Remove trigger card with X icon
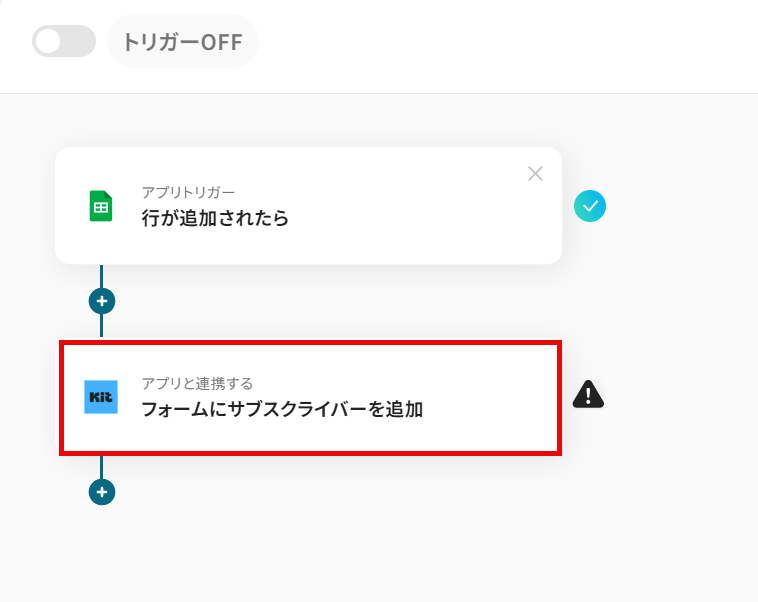 pos(535,174)
